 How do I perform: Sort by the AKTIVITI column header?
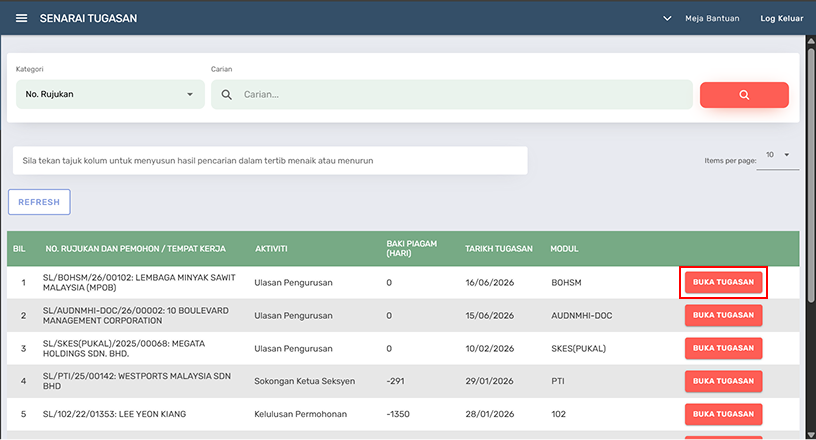pos(271,249)
